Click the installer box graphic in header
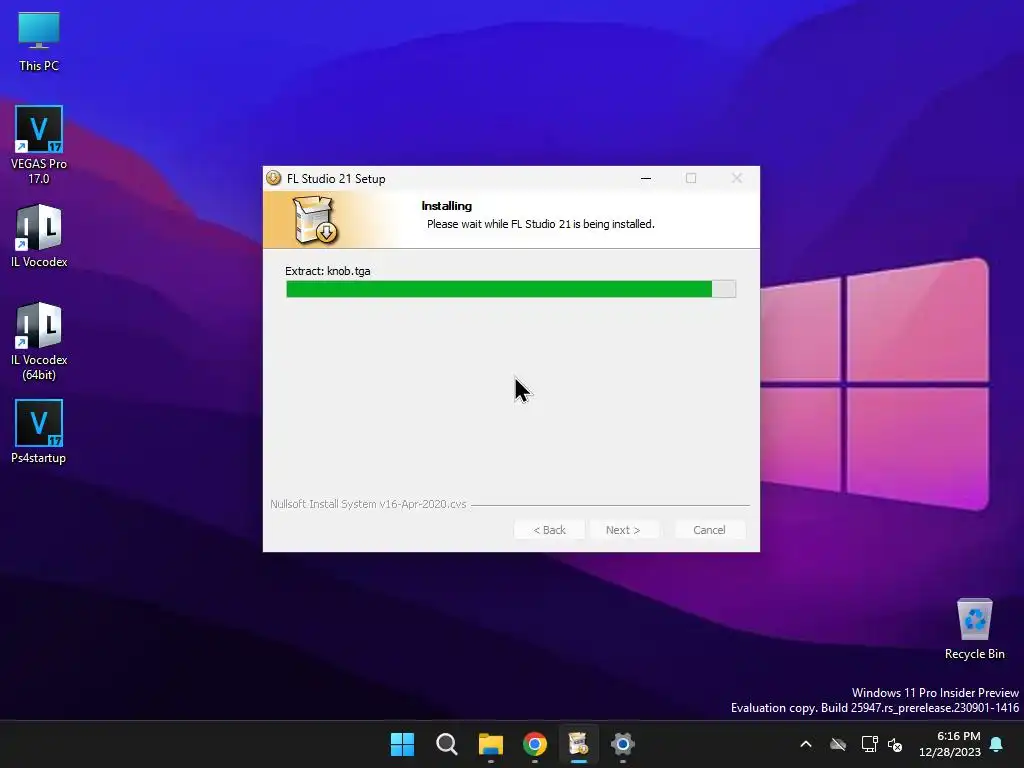This screenshot has width=1024, height=768. (x=315, y=220)
